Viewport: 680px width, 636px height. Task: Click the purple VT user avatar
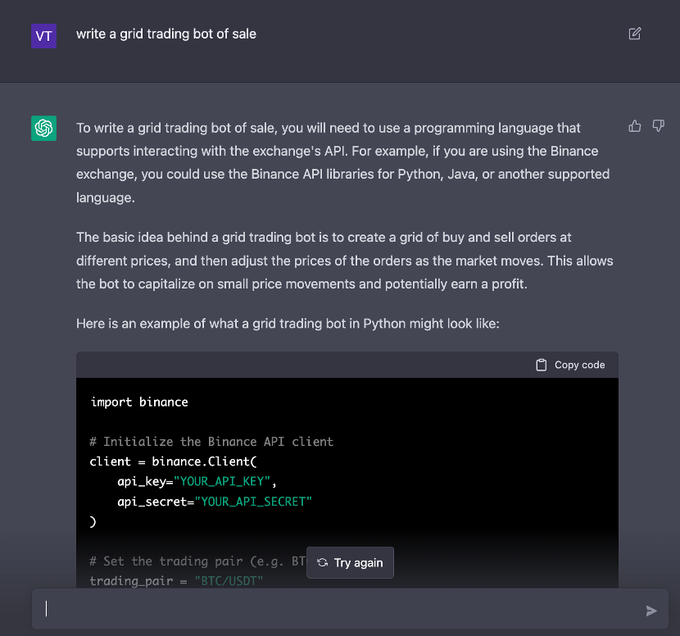[x=44, y=35]
